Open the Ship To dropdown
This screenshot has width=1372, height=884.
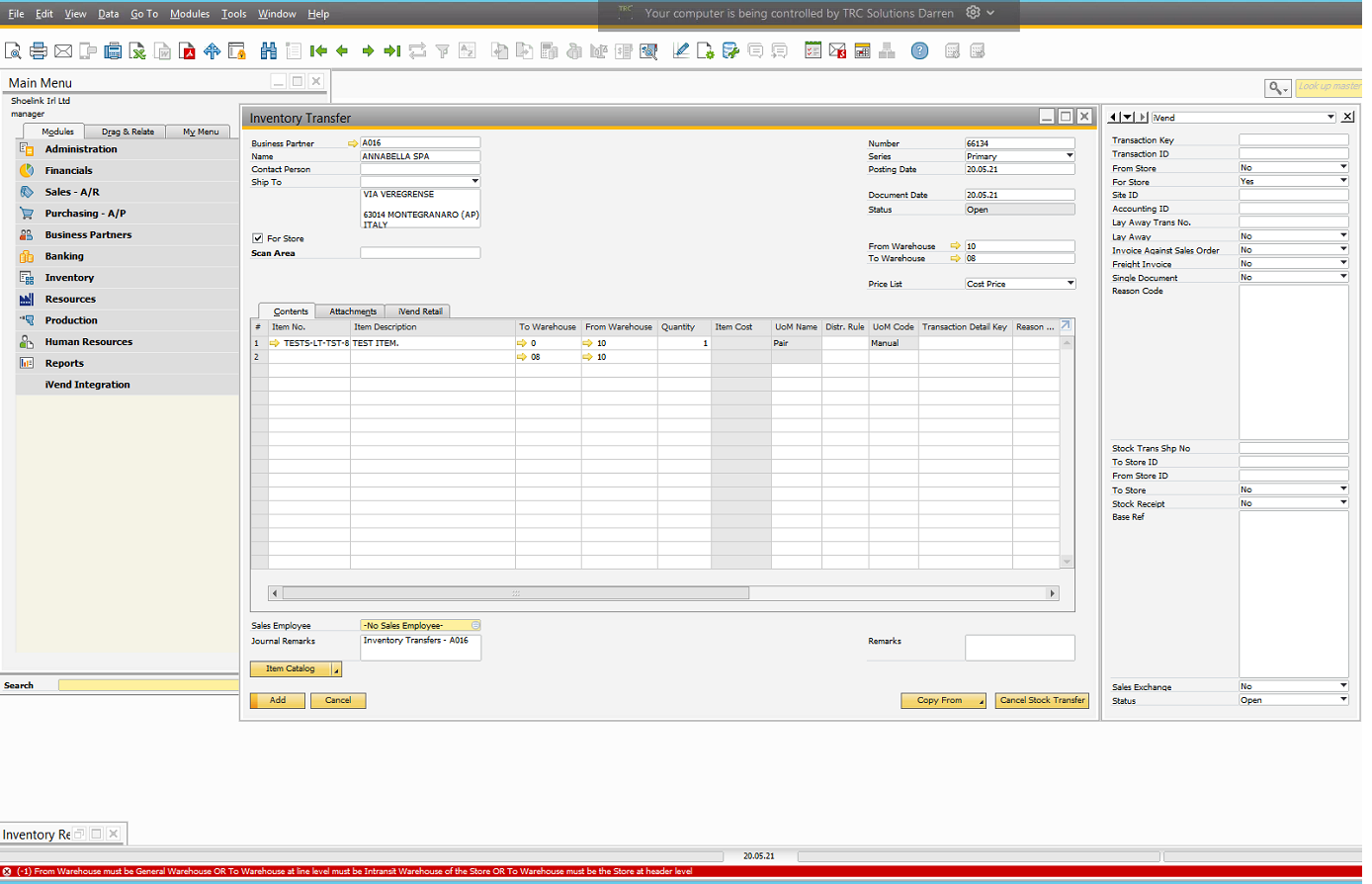pyautogui.click(x=475, y=182)
